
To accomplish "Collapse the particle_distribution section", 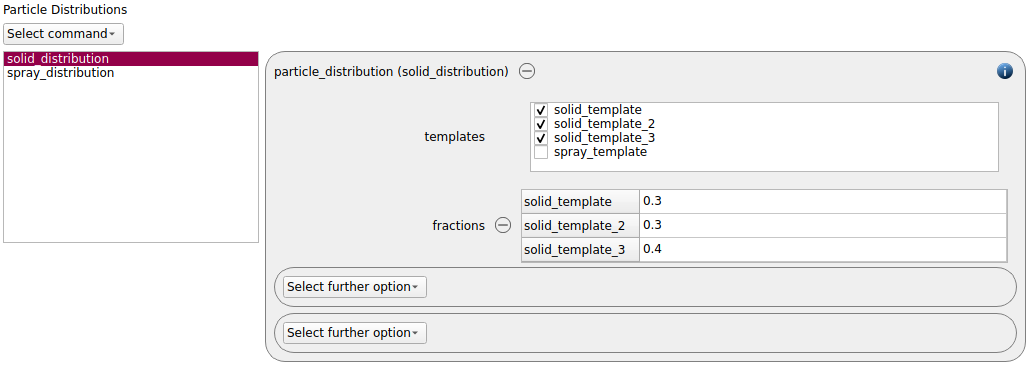I will 527,72.
